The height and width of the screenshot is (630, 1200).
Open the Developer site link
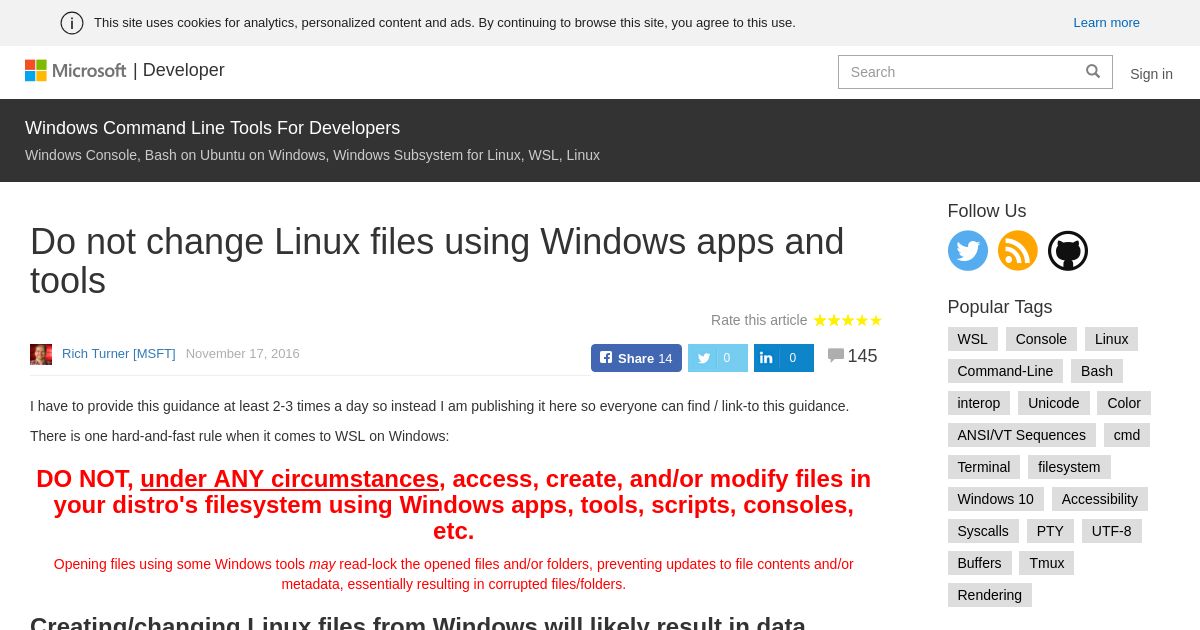click(183, 70)
